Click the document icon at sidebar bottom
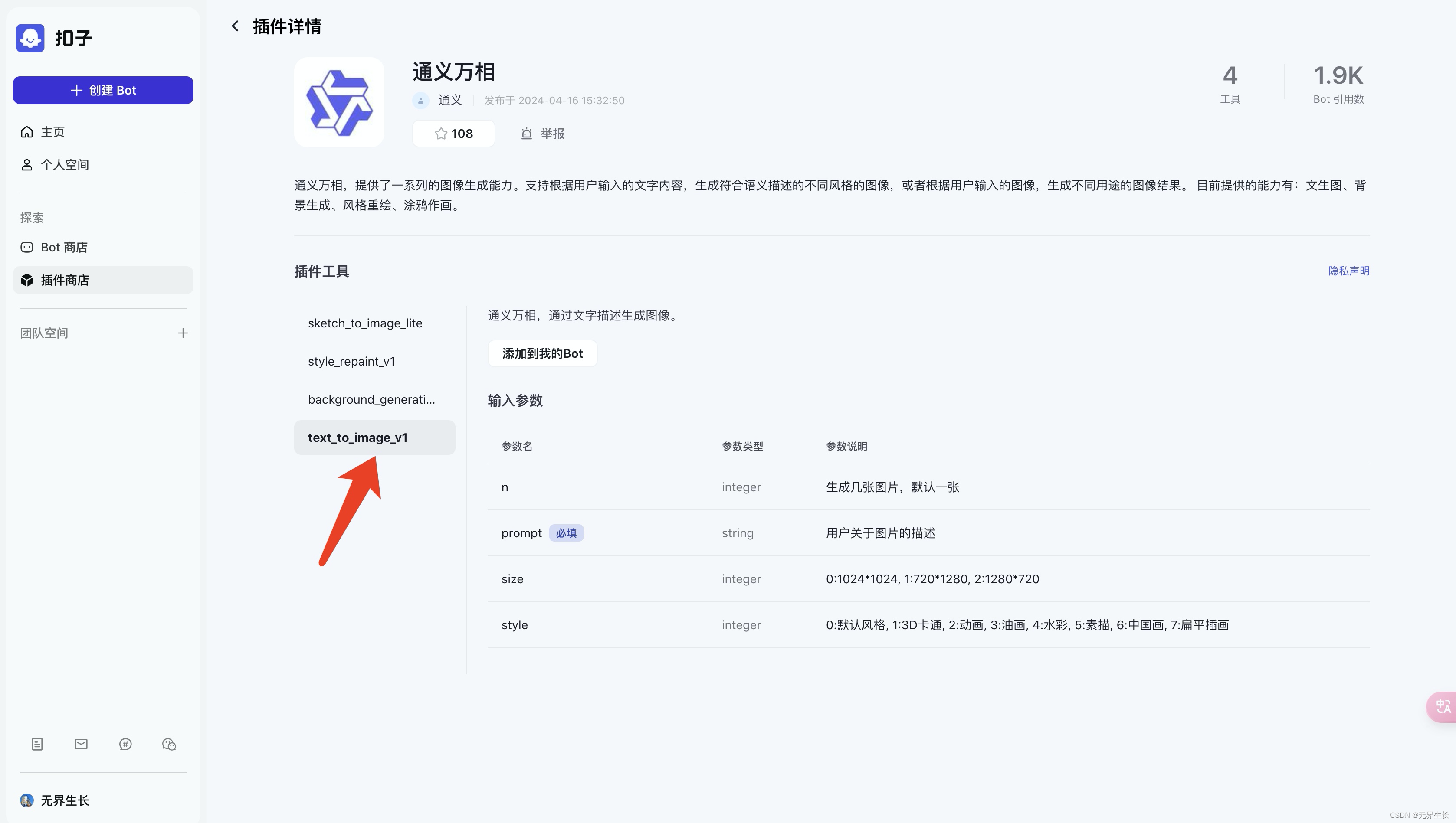The height and width of the screenshot is (823, 1456). point(37,744)
